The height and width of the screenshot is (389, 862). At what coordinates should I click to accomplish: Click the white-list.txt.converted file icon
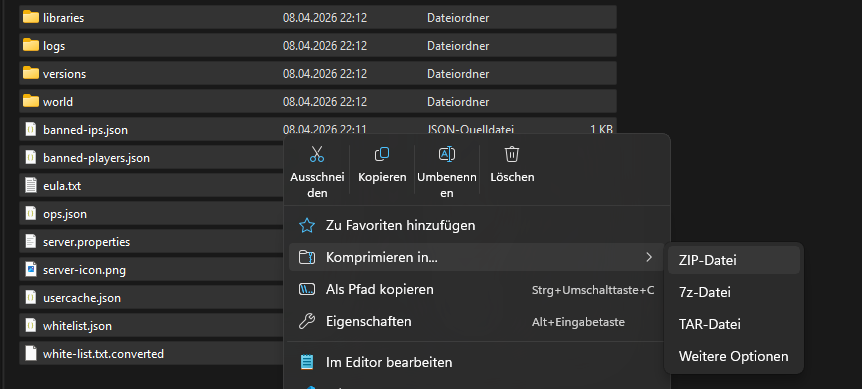31,354
